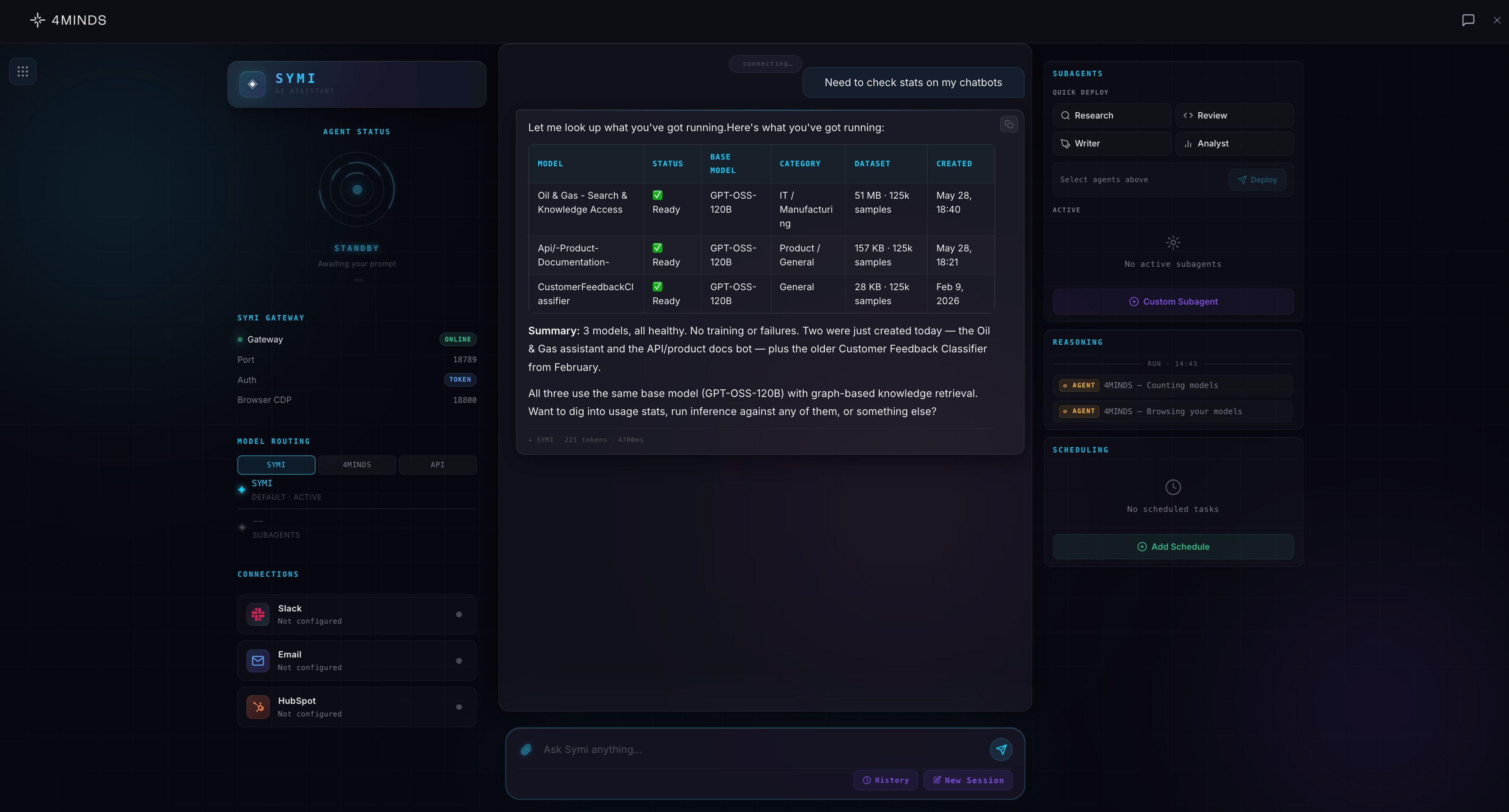The image size is (1509, 812).
Task: Click the Browser CDP value 18800
Action: tap(465, 400)
